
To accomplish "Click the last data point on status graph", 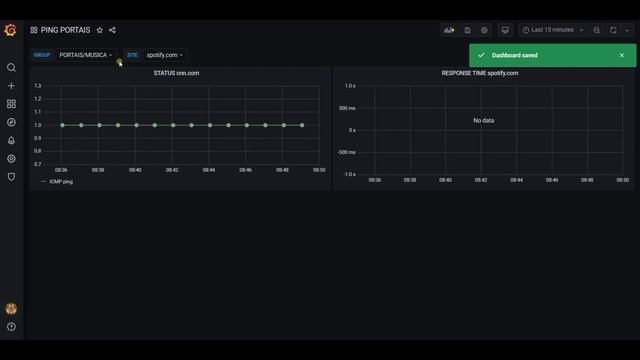I will (302, 125).
